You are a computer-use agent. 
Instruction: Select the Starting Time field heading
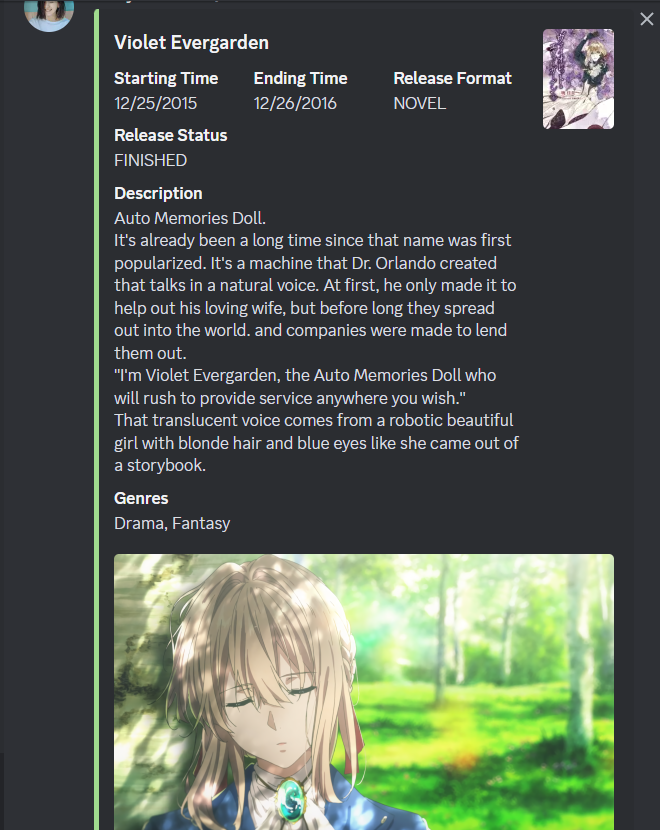tap(166, 78)
